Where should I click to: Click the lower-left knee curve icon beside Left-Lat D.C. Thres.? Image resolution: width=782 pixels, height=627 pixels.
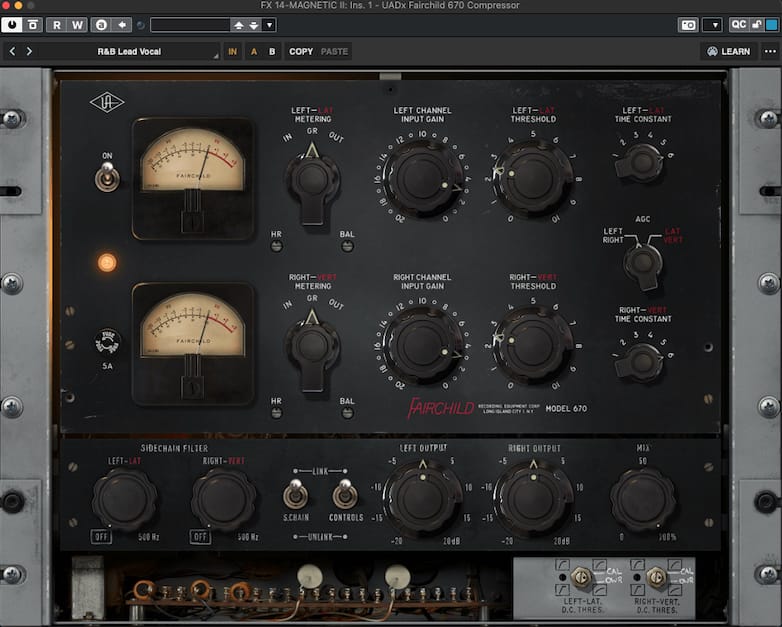[562, 590]
